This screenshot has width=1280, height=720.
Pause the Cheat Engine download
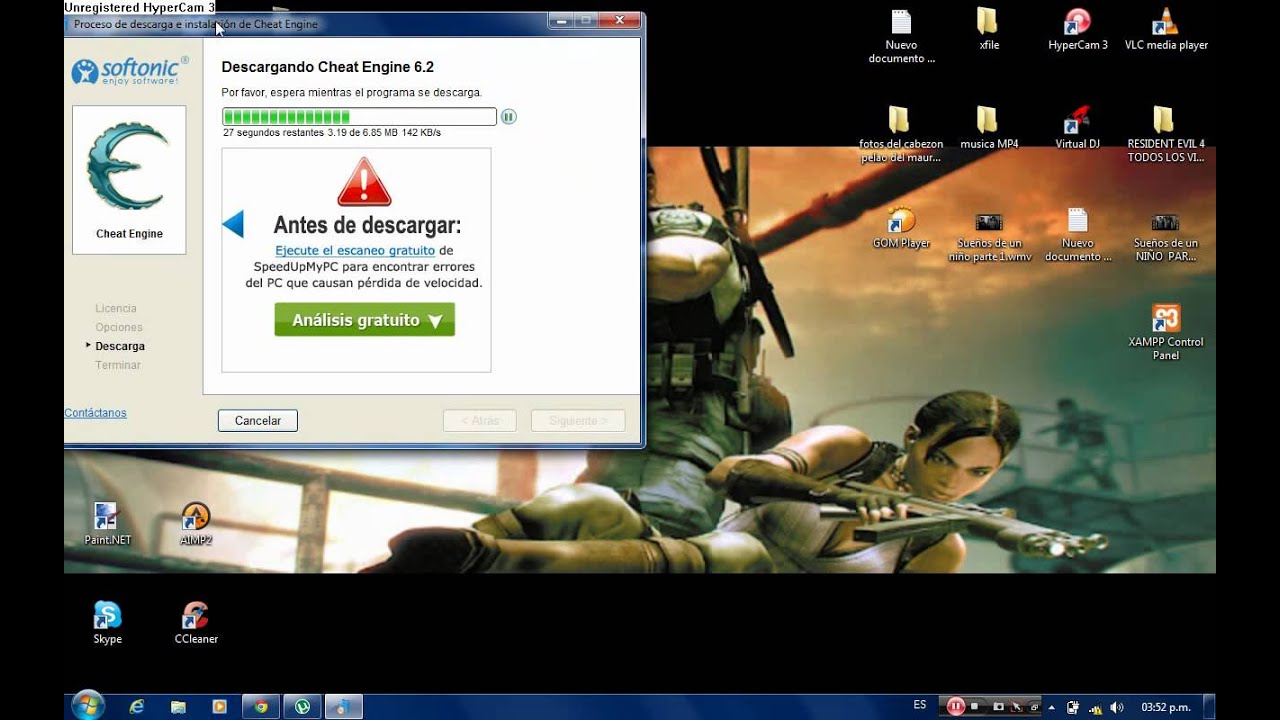point(508,117)
